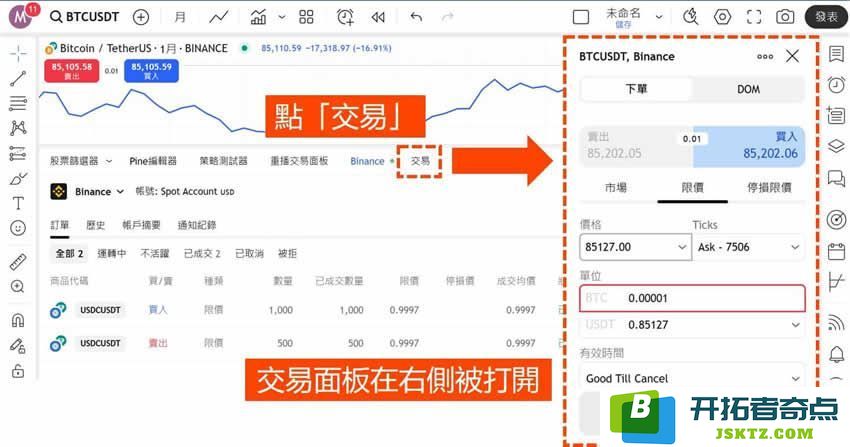Select the 停損限價 stop-limit order type
Image resolution: width=850 pixels, height=447 pixels.
769,187
